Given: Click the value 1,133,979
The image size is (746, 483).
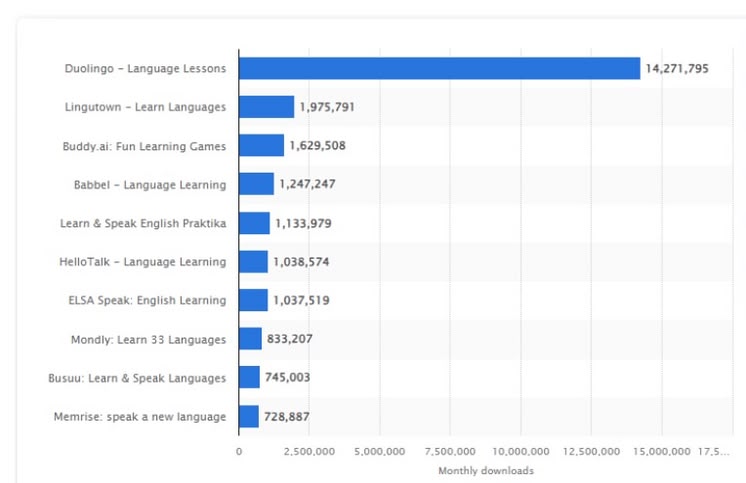Looking at the screenshot, I should click(x=304, y=223).
